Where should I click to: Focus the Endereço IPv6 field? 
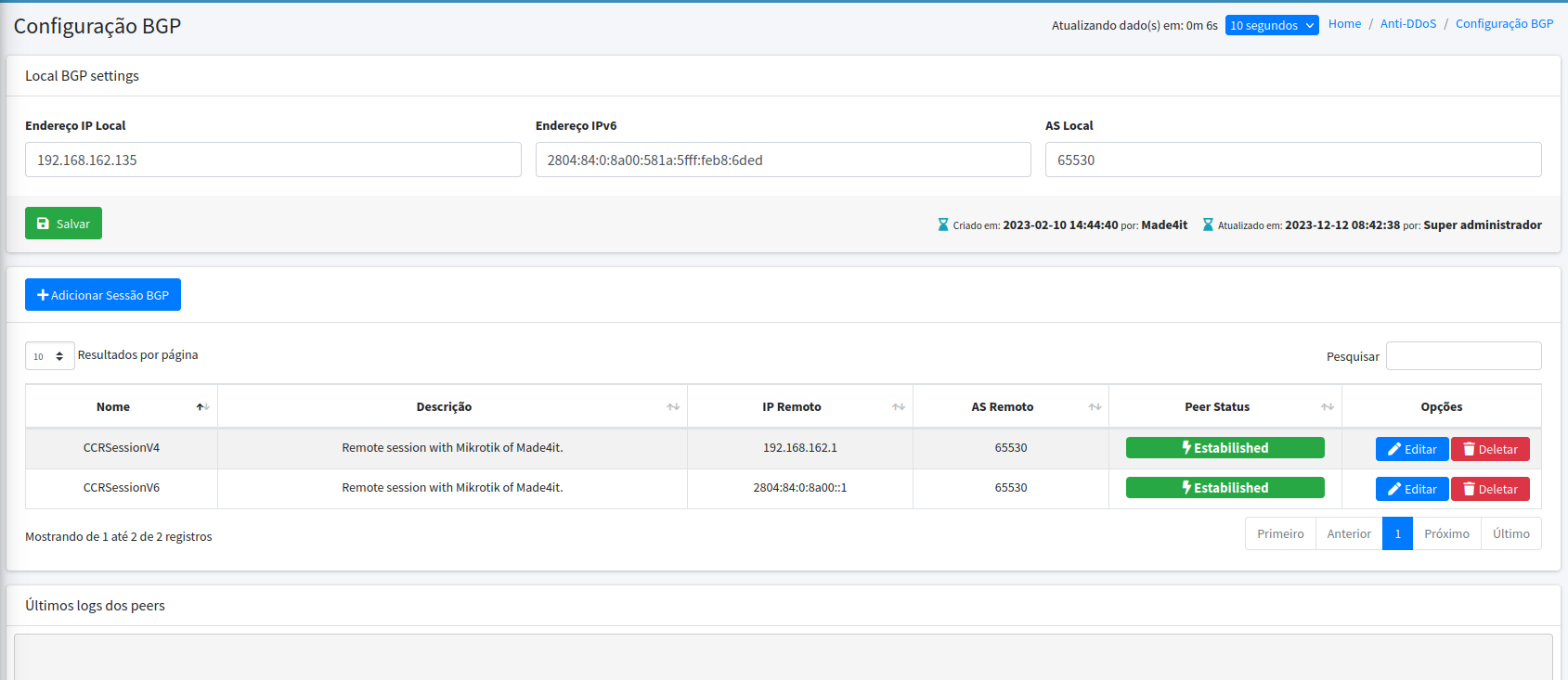[x=784, y=160]
